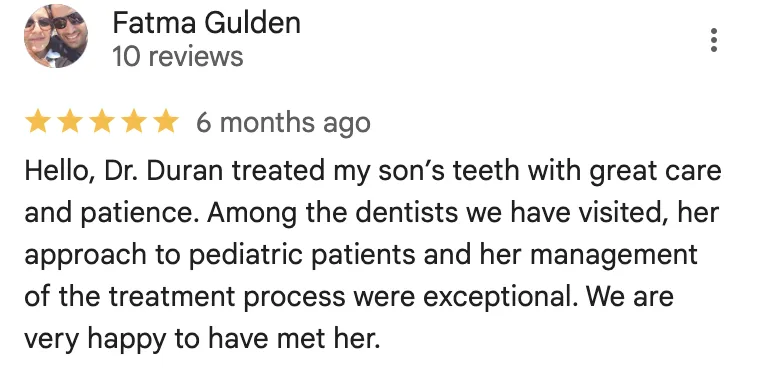Click the word 'treatment' in the review
Image resolution: width=760 pixels, height=378 pixels.
tap(173, 296)
